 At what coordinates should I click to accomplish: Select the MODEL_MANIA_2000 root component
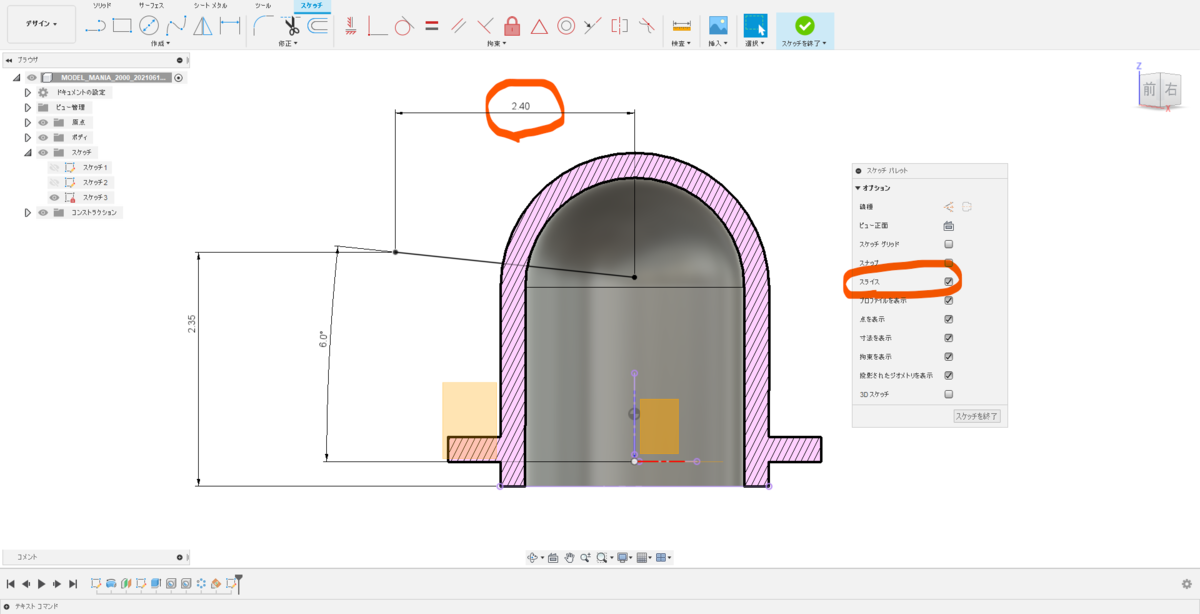pyautogui.click(x=115, y=77)
